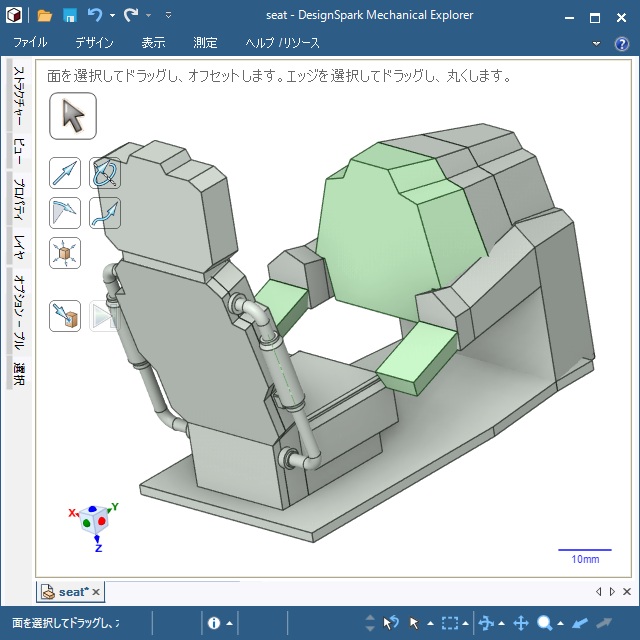Select the Up To tool guide
Image resolution: width=640 pixels, height=640 pixels.
(65, 316)
